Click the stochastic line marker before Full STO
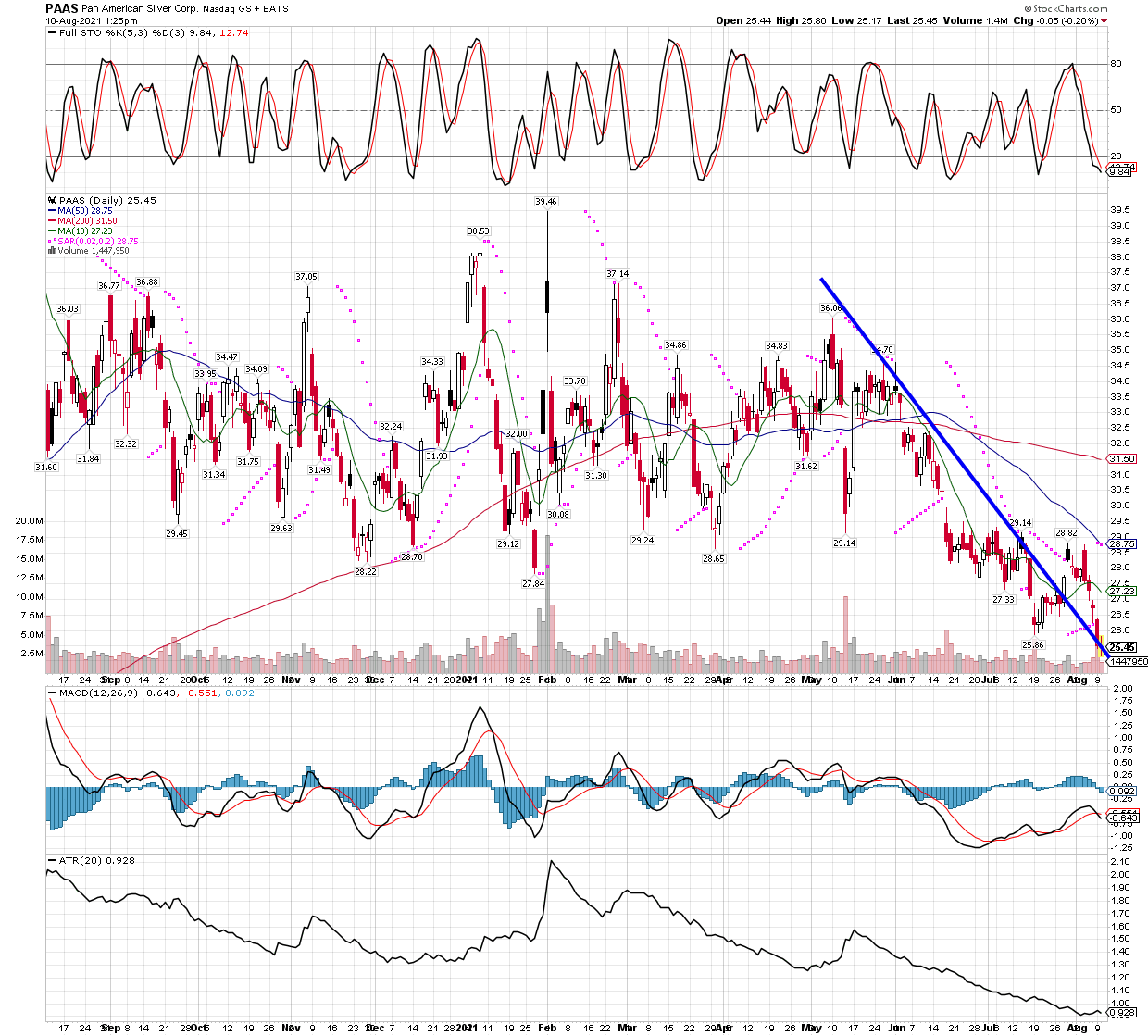 click(51, 33)
